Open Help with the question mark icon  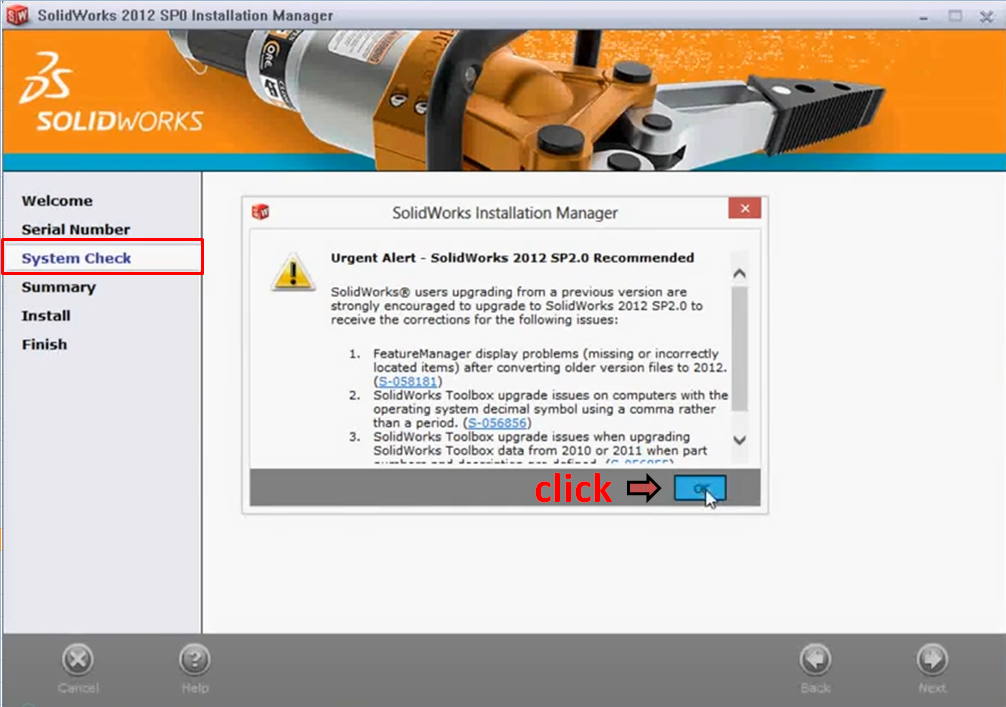click(x=194, y=660)
